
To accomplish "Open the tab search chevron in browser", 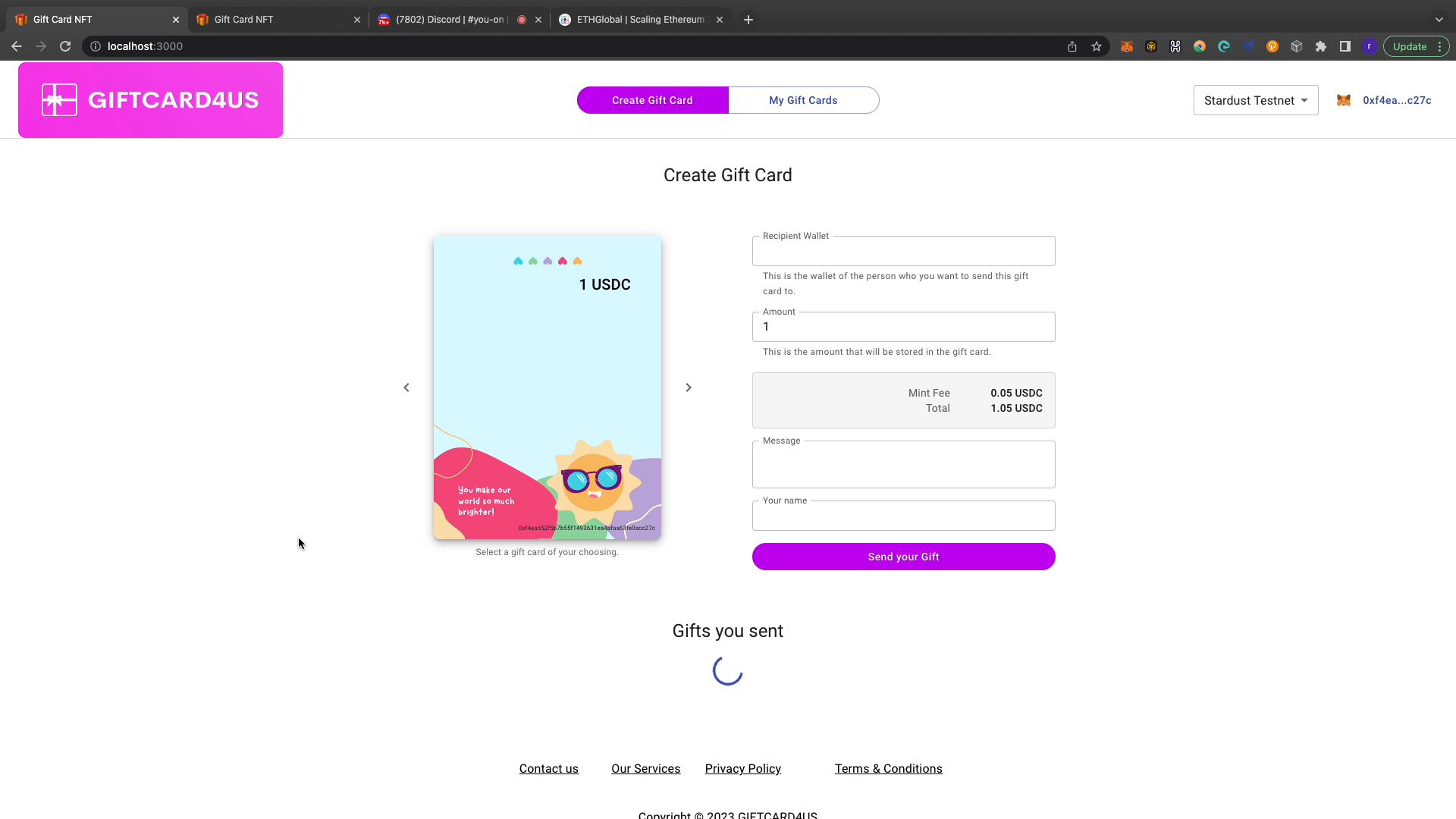I will pos(1439,20).
